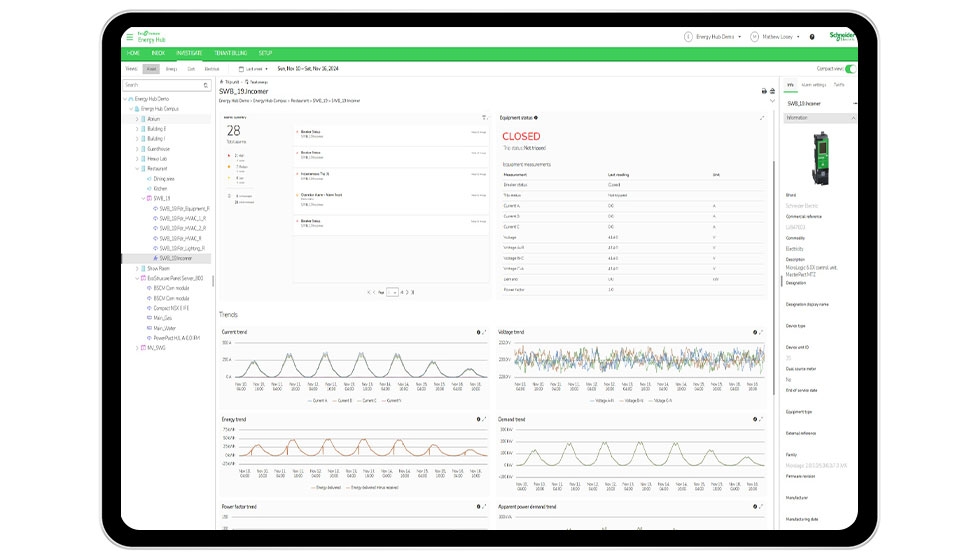Open the Last week date range dropdown
This screenshot has height=560, width=980.
coord(256,69)
